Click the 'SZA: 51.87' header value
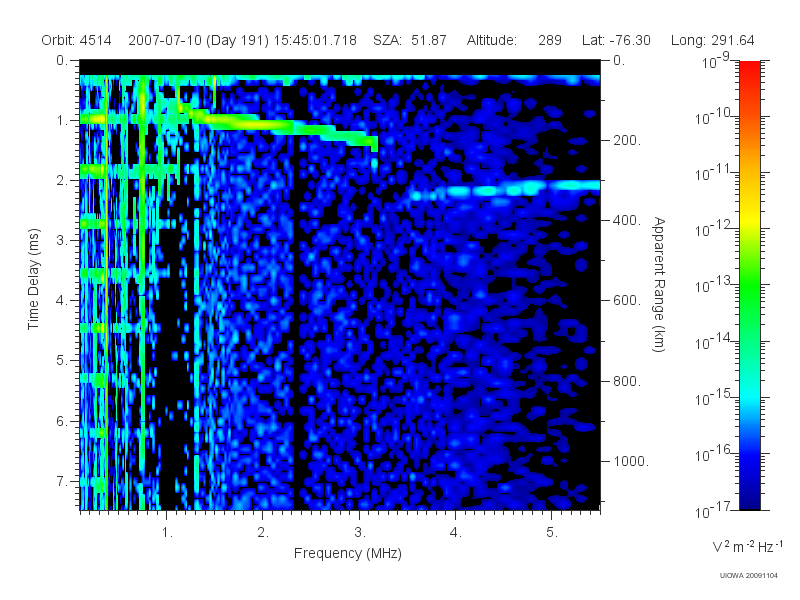The image size is (800, 600). [410, 40]
